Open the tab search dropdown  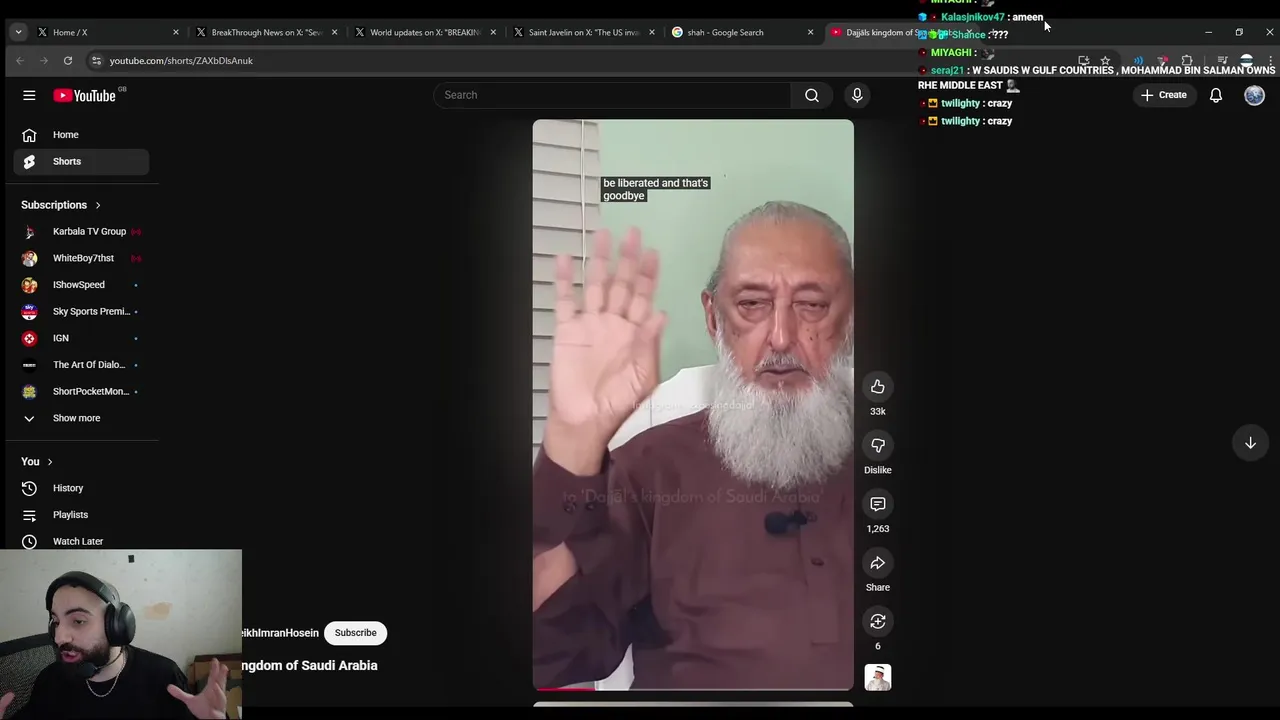point(18,32)
